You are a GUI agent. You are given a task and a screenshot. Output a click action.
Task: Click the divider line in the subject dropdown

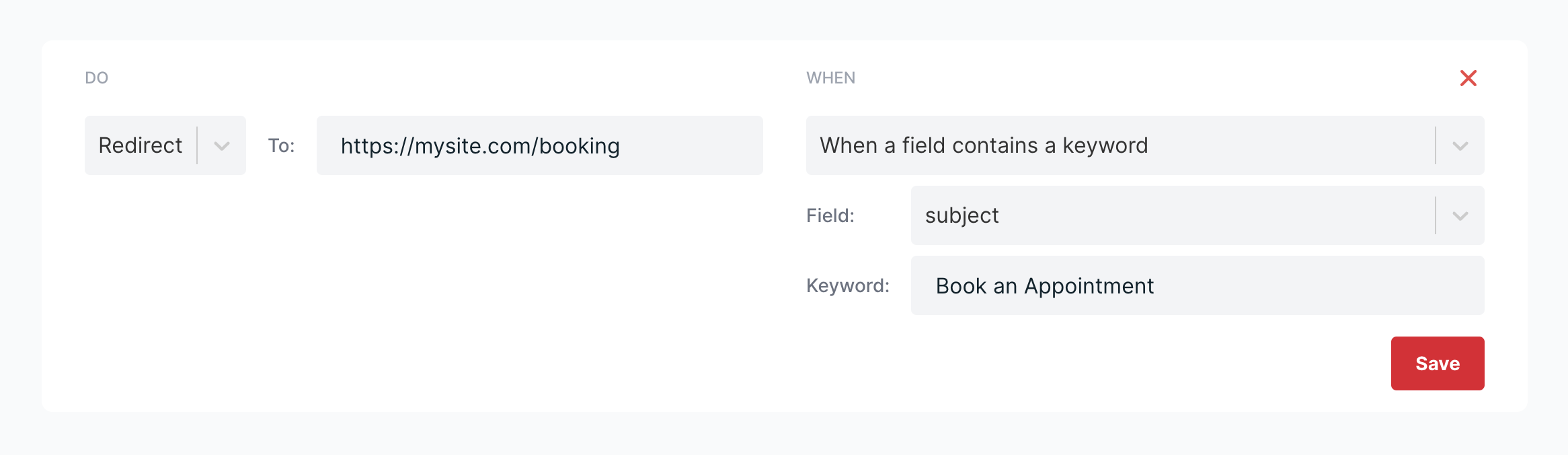click(1436, 215)
